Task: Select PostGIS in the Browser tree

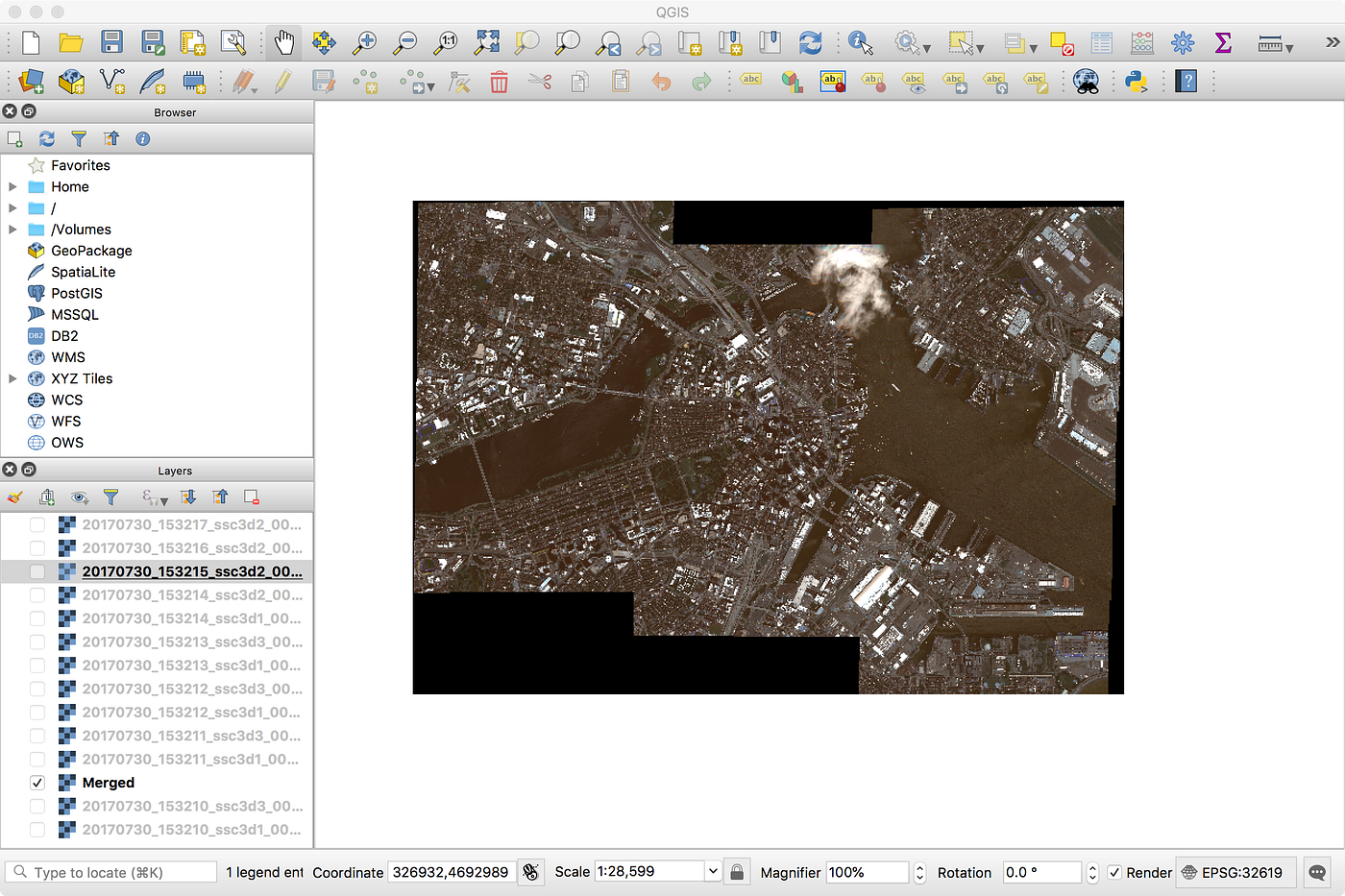Action: 76,293
